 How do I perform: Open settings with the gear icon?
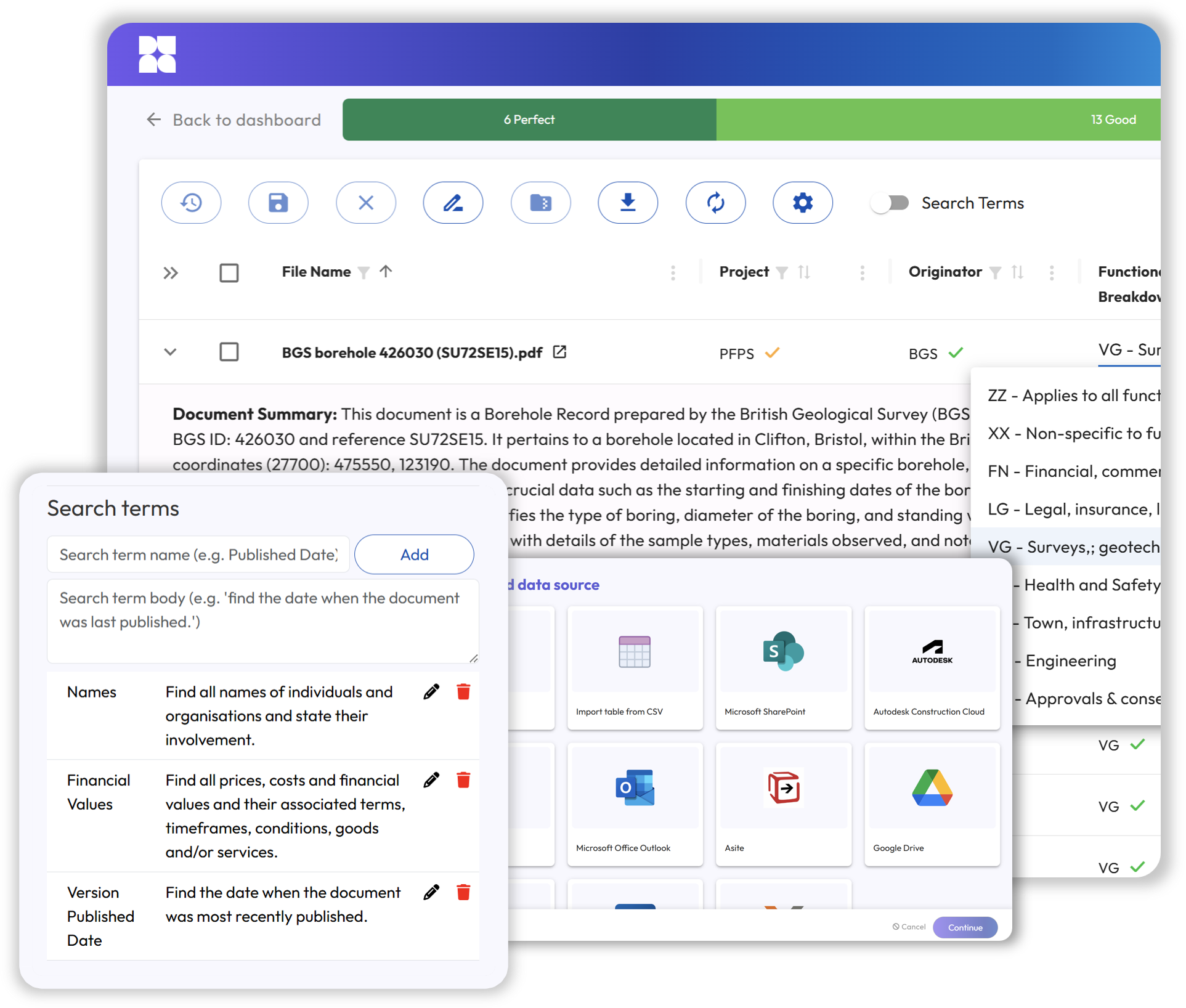click(802, 203)
